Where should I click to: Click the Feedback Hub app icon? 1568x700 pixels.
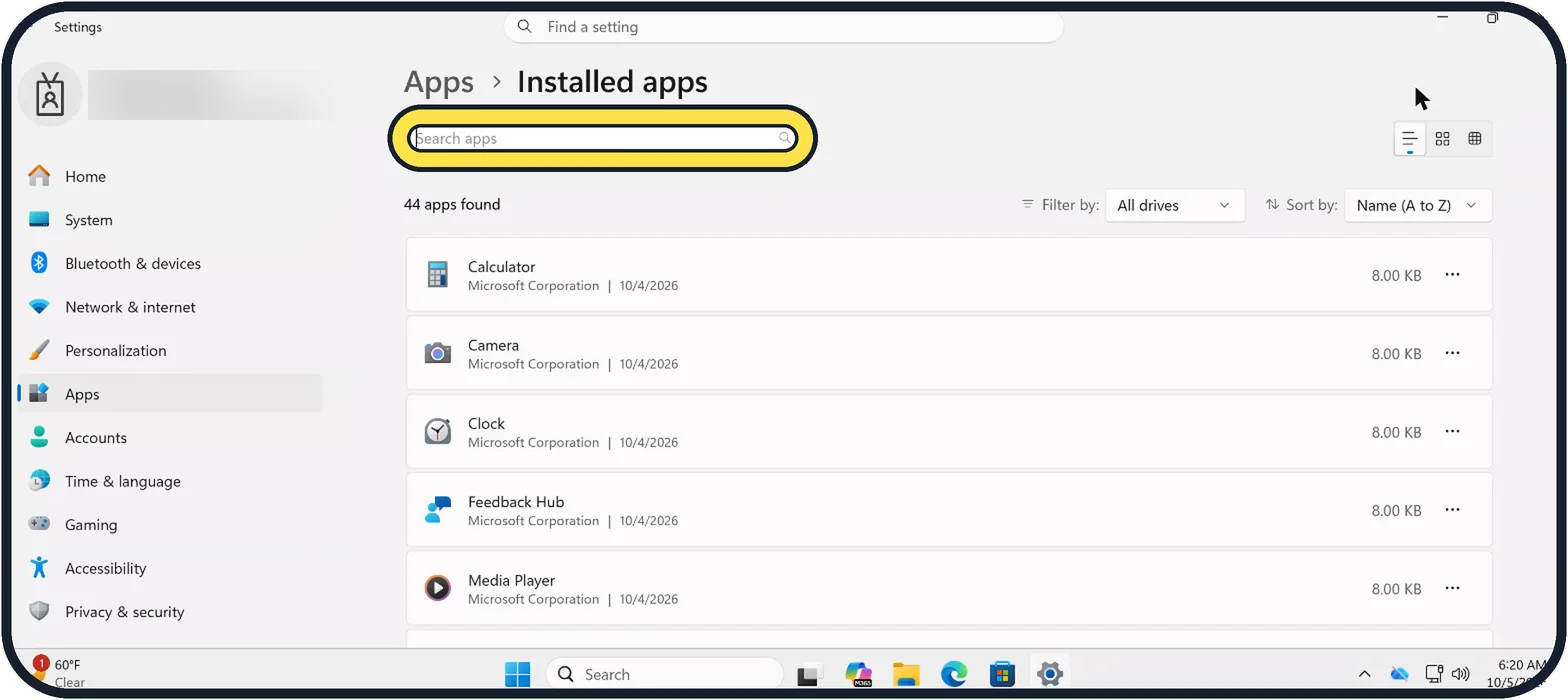(437, 510)
